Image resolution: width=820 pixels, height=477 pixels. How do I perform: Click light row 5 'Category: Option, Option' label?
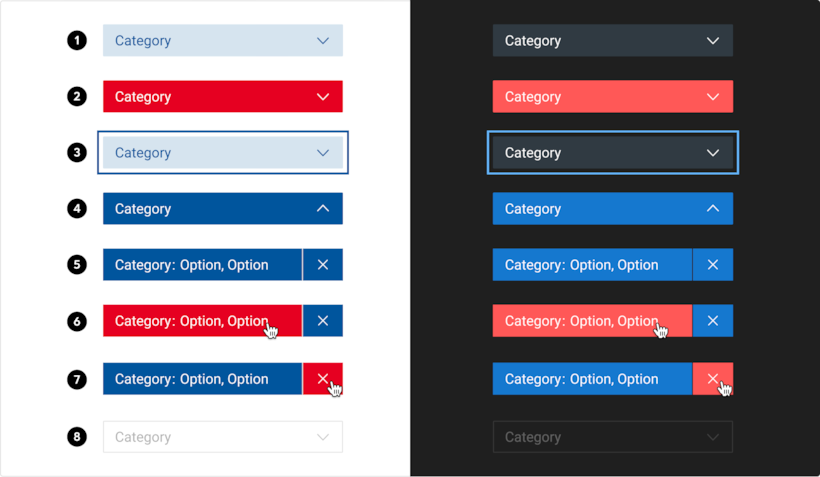coord(192,265)
